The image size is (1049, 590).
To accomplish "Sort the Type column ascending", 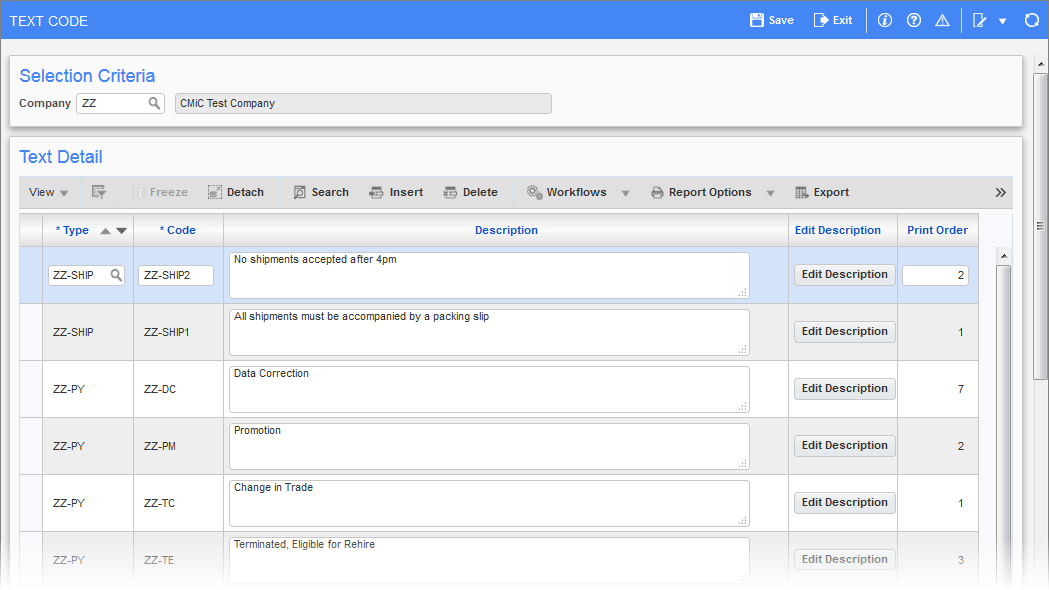I will (105, 230).
